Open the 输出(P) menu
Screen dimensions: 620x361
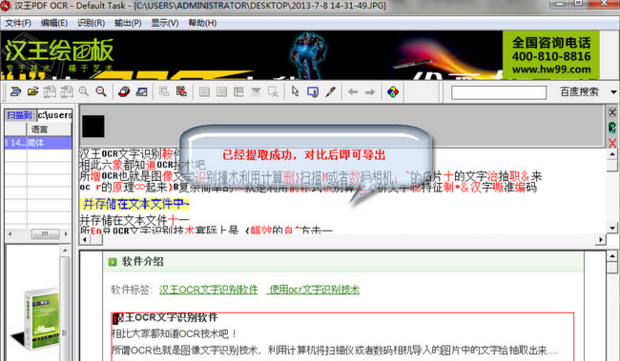click(128, 23)
